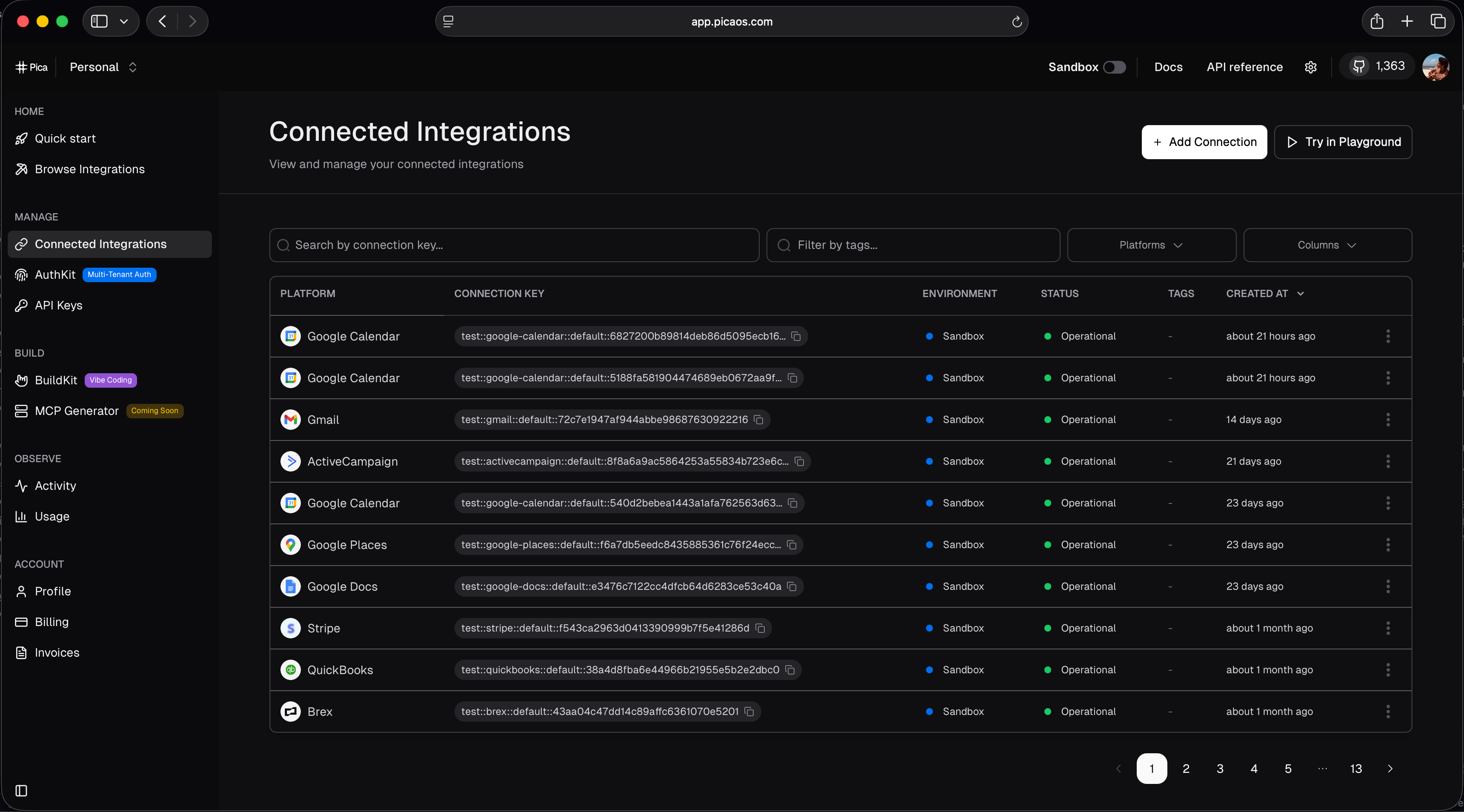The width and height of the screenshot is (1464, 812).
Task: Go to Browse Integrations in sidebar
Action: pos(89,169)
